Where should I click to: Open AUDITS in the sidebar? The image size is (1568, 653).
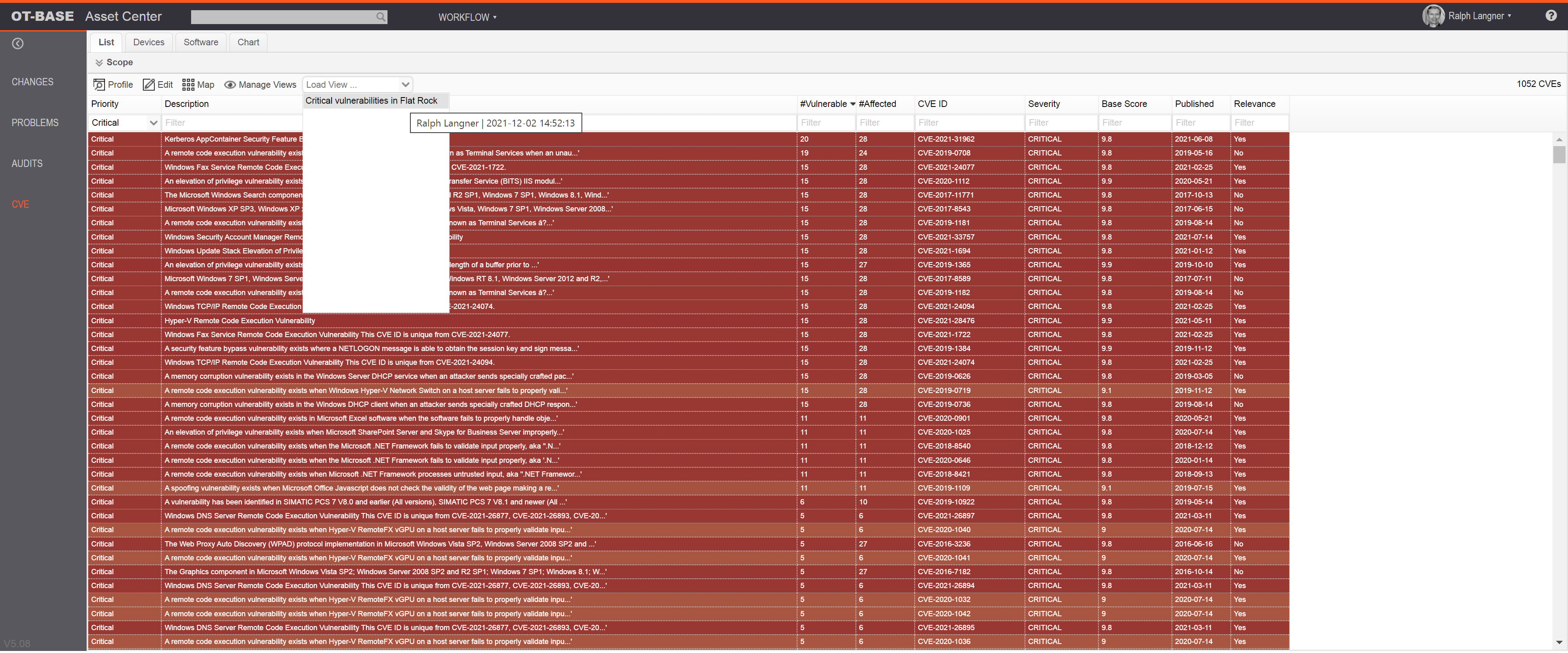pos(27,163)
